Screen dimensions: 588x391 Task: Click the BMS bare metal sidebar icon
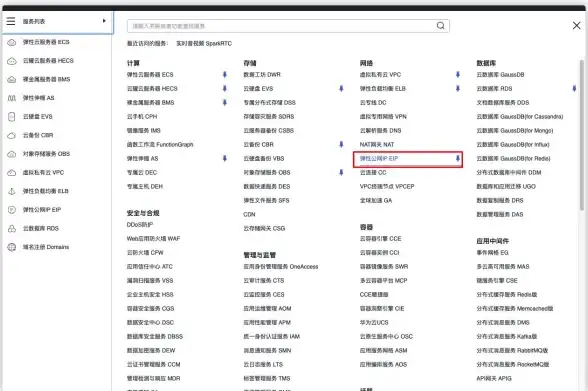(x=12, y=79)
